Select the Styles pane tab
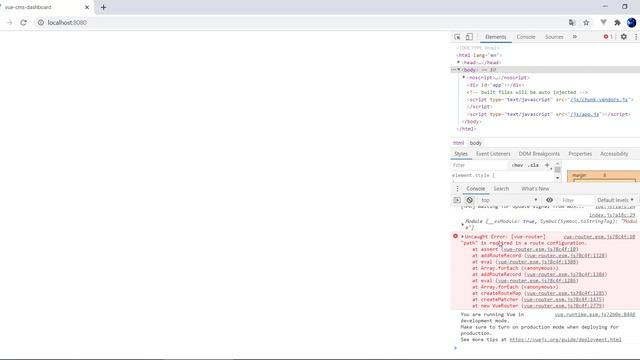 pyautogui.click(x=461, y=154)
